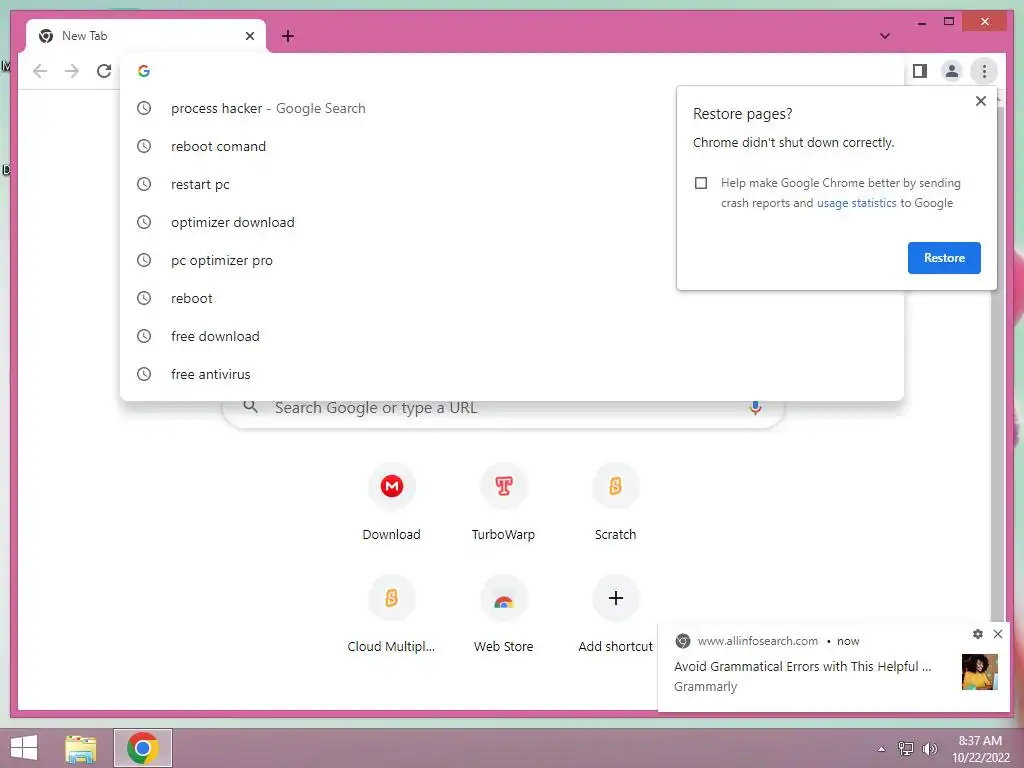Open the tab search chevron dropdown

pyautogui.click(x=885, y=36)
